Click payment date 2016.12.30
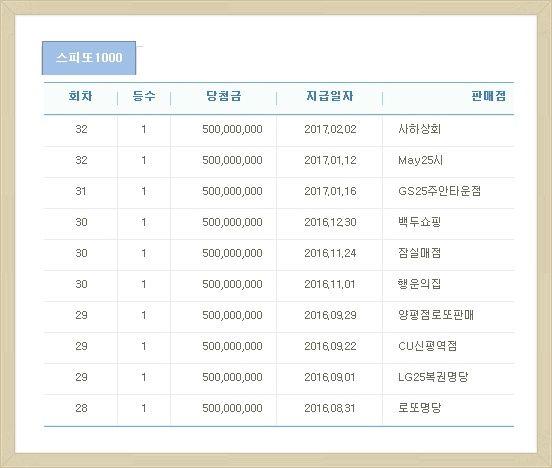Screen dimensions: 552x468 pos(330,222)
